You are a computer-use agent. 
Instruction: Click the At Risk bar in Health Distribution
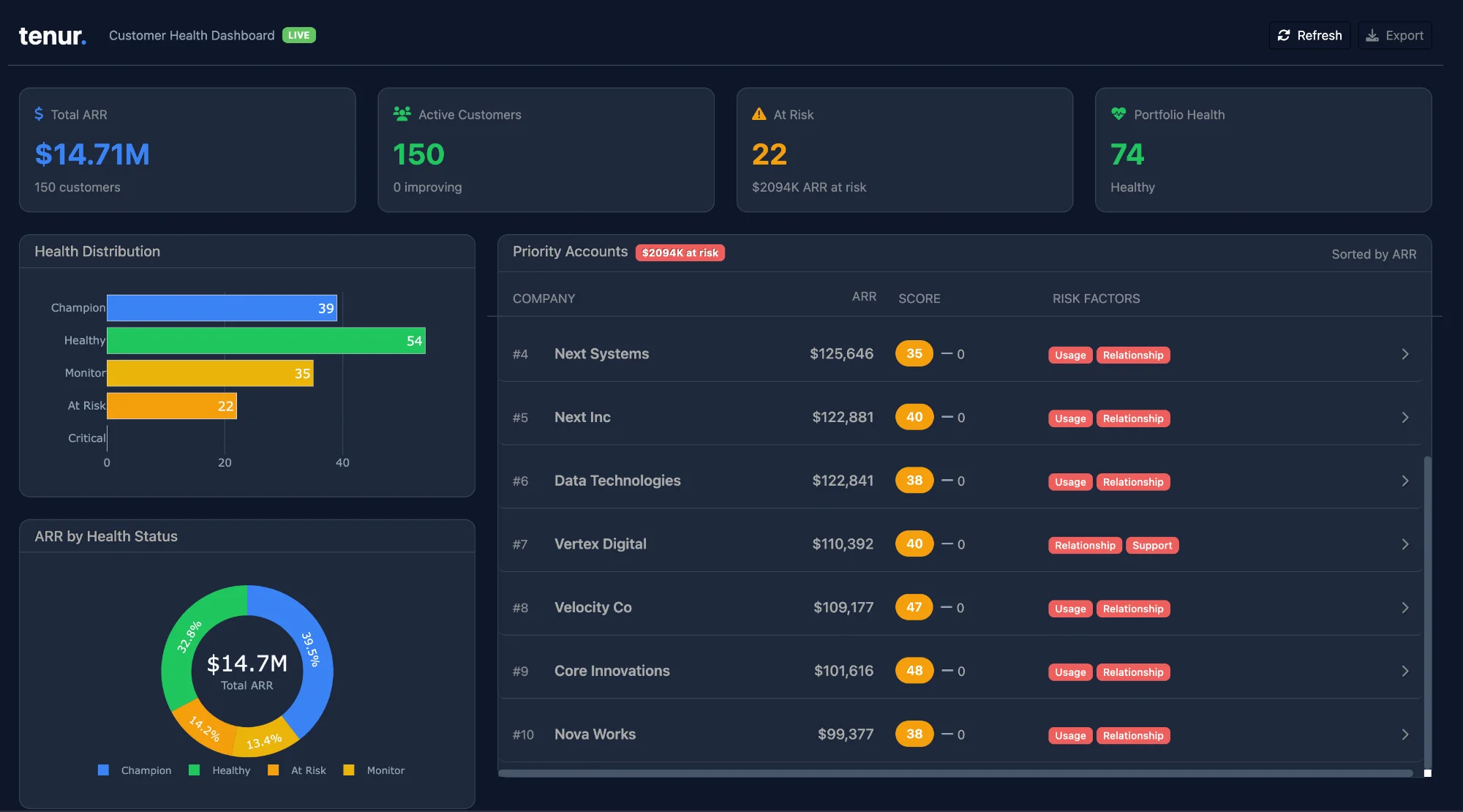tap(171, 405)
